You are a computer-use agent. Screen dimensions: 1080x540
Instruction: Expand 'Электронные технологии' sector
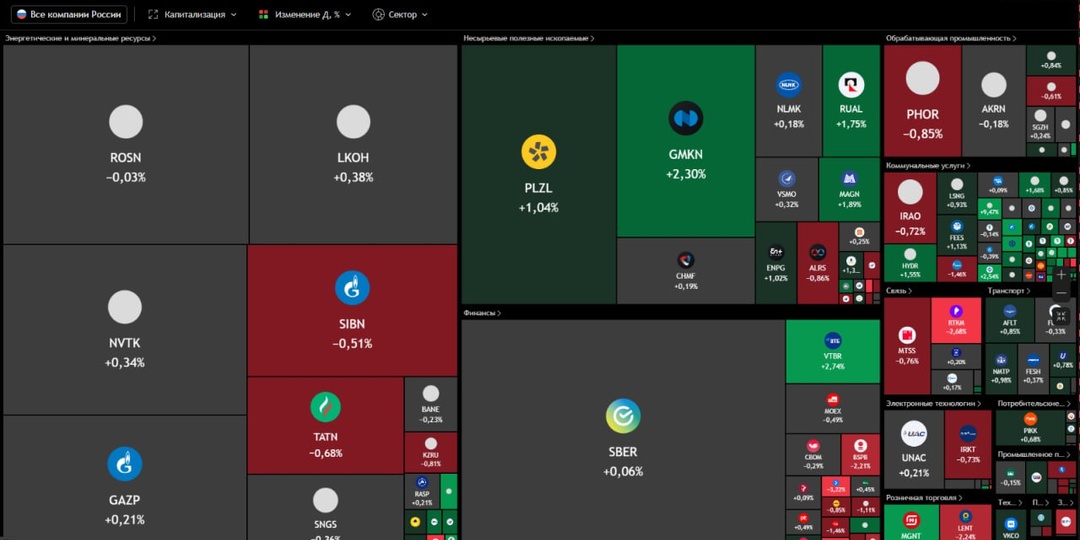pyautogui.click(x=933, y=403)
